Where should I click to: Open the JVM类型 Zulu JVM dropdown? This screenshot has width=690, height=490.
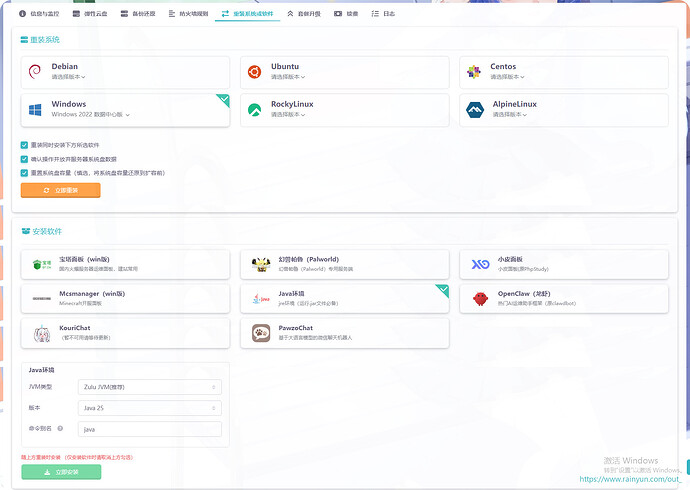tap(150, 387)
